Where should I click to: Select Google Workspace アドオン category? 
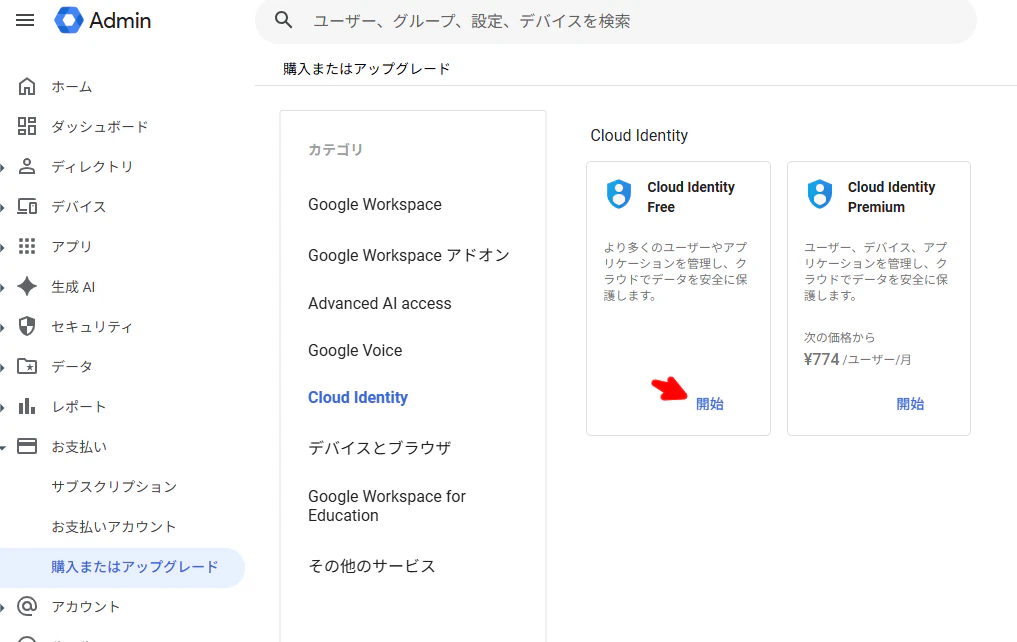pyautogui.click(x=409, y=255)
